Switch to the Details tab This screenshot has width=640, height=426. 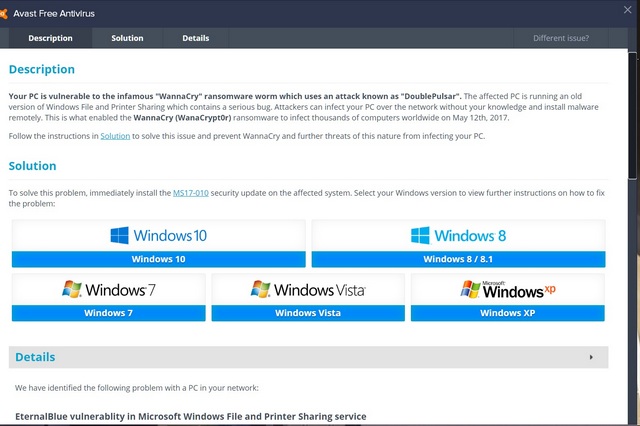196,38
